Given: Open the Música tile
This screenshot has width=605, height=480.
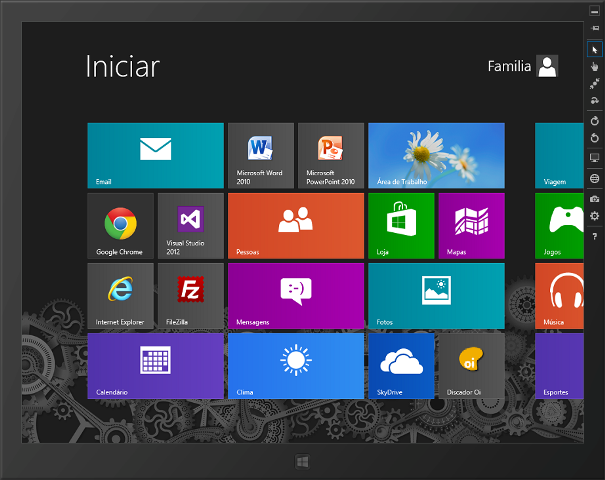Looking at the screenshot, I should coord(559,296).
